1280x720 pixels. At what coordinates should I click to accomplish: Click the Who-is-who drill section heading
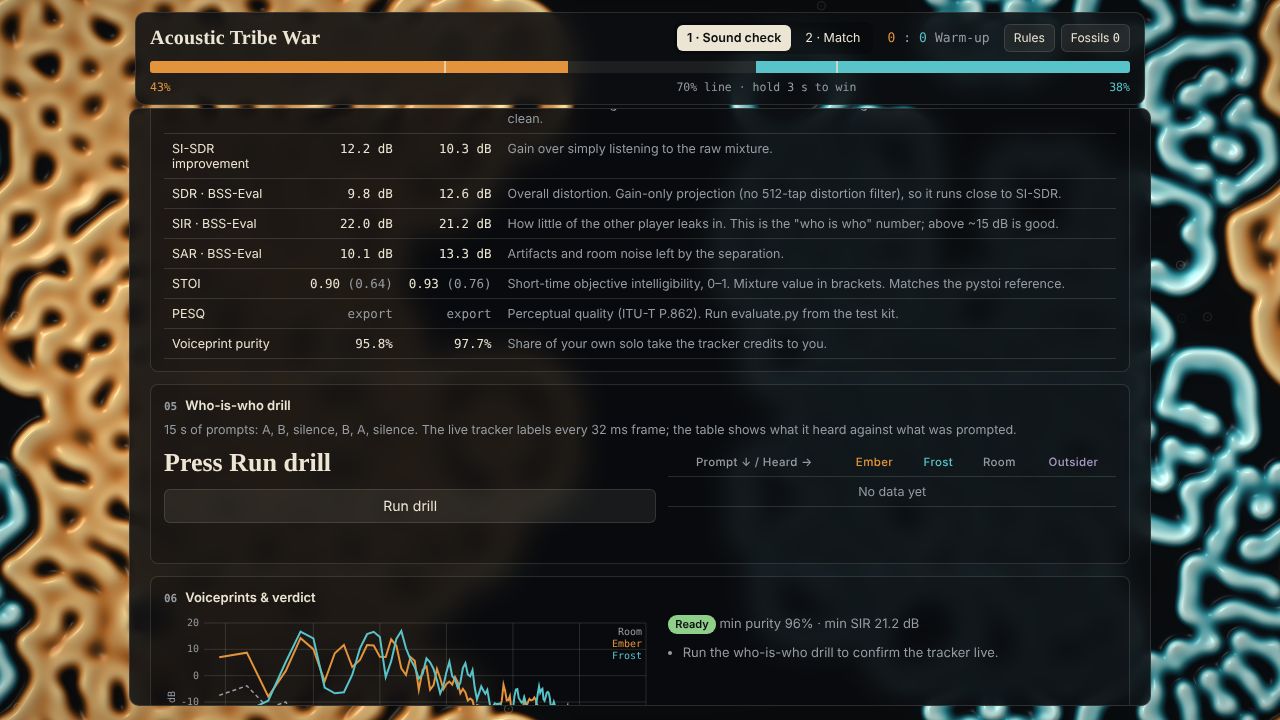point(238,406)
